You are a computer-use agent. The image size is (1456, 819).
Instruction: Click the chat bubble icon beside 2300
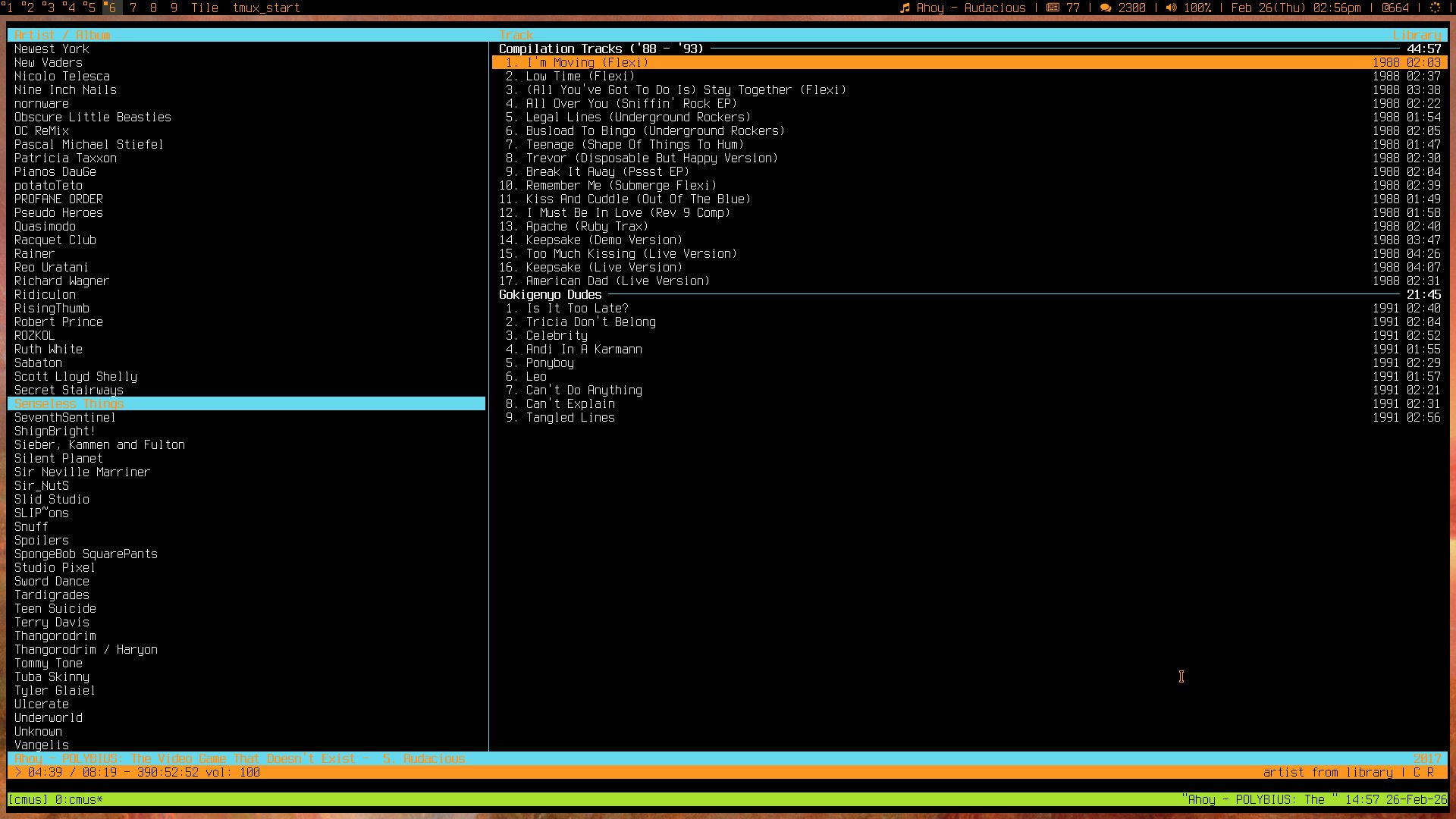pos(1106,8)
